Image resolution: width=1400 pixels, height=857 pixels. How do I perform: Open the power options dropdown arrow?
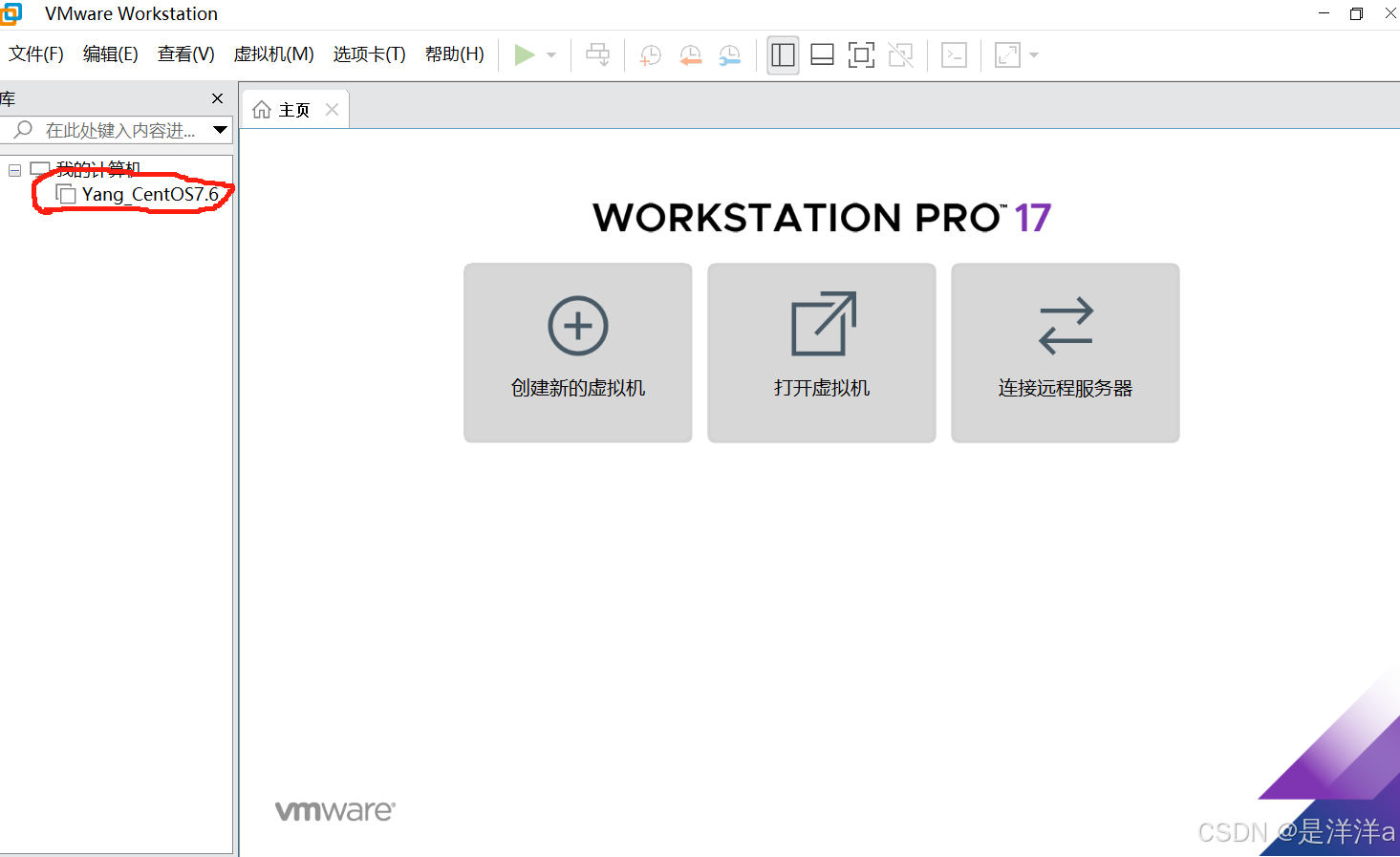(551, 54)
